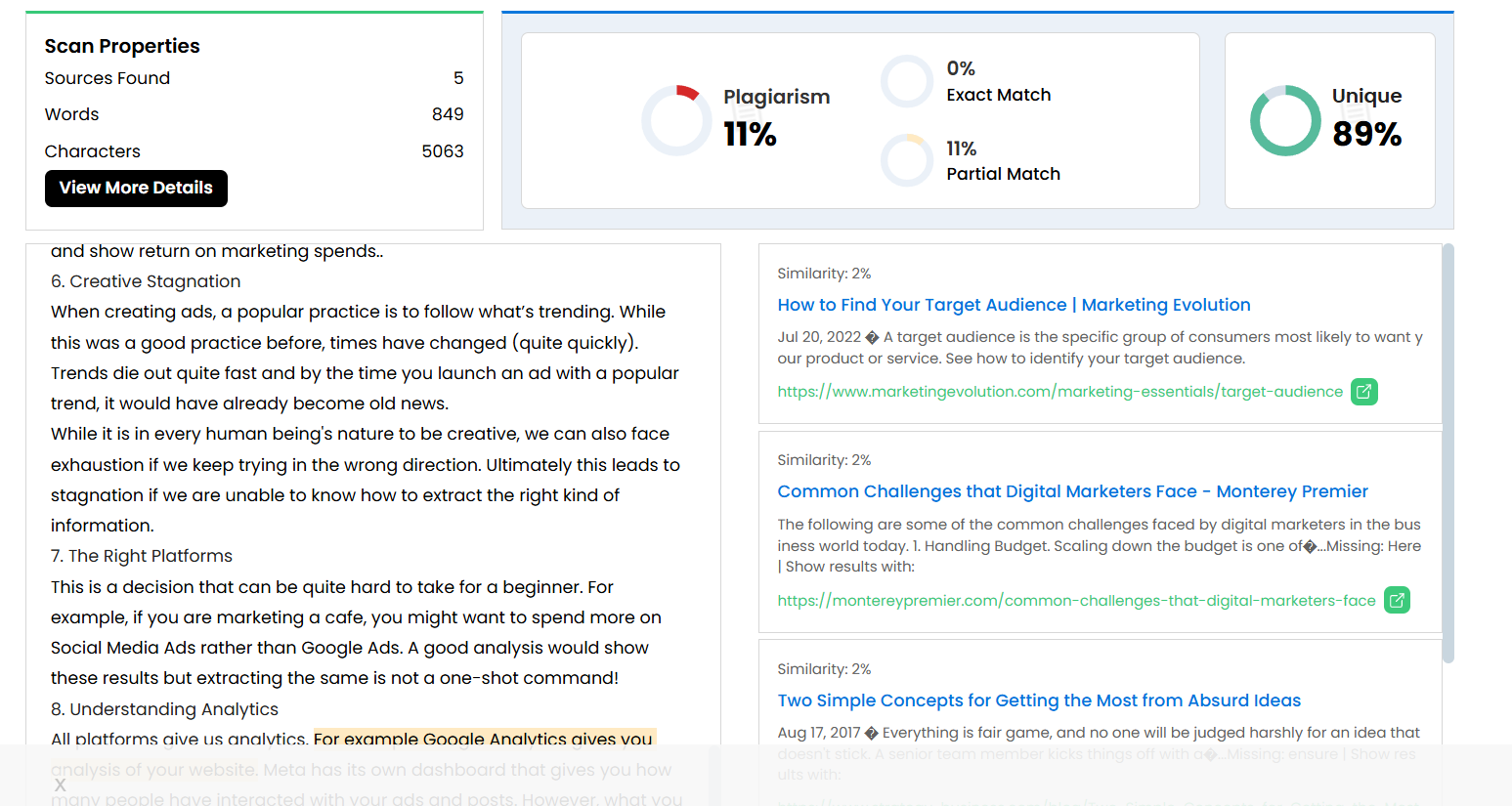Click the results panel vertical scrollbar

pos(1448,453)
